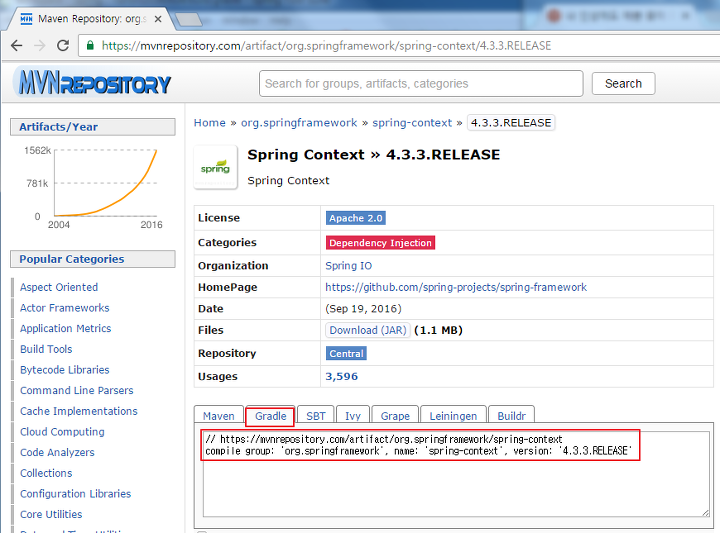
Task: Click the green secure padlock icon
Action: pos(90,45)
